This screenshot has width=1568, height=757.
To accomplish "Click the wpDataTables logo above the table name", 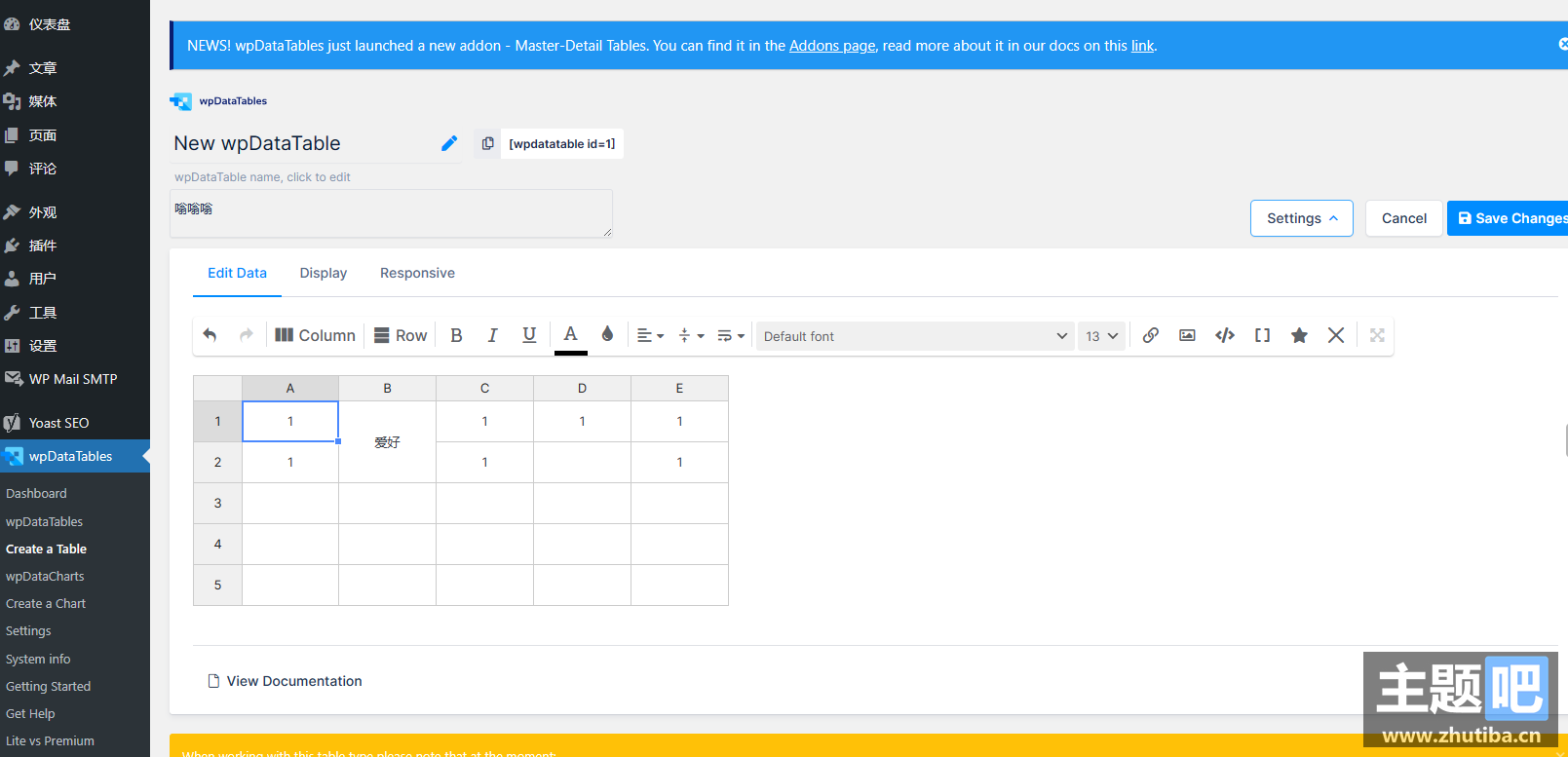I will click(218, 101).
